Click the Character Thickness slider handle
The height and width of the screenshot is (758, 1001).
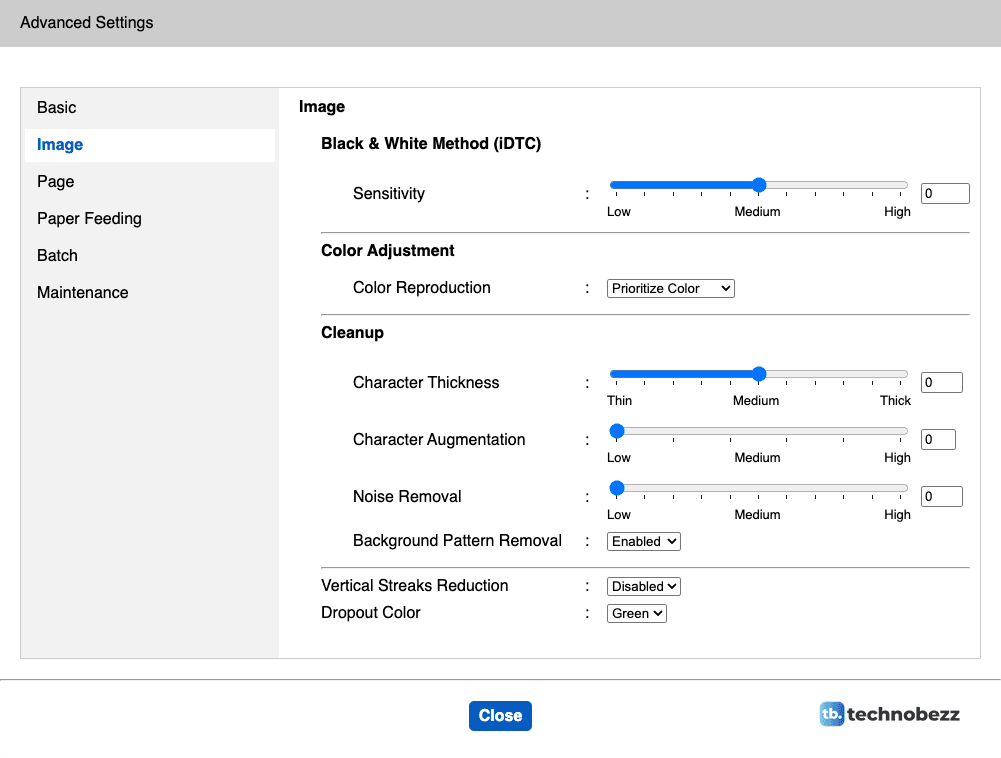point(758,374)
